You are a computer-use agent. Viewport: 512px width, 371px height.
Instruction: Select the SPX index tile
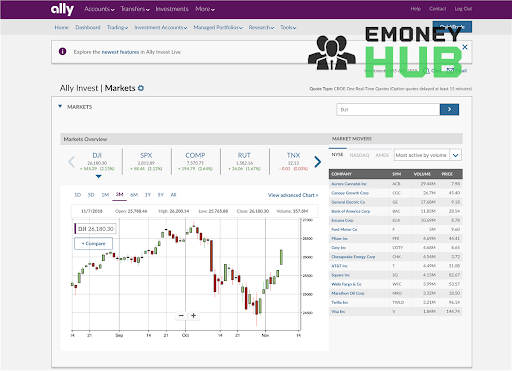146,162
